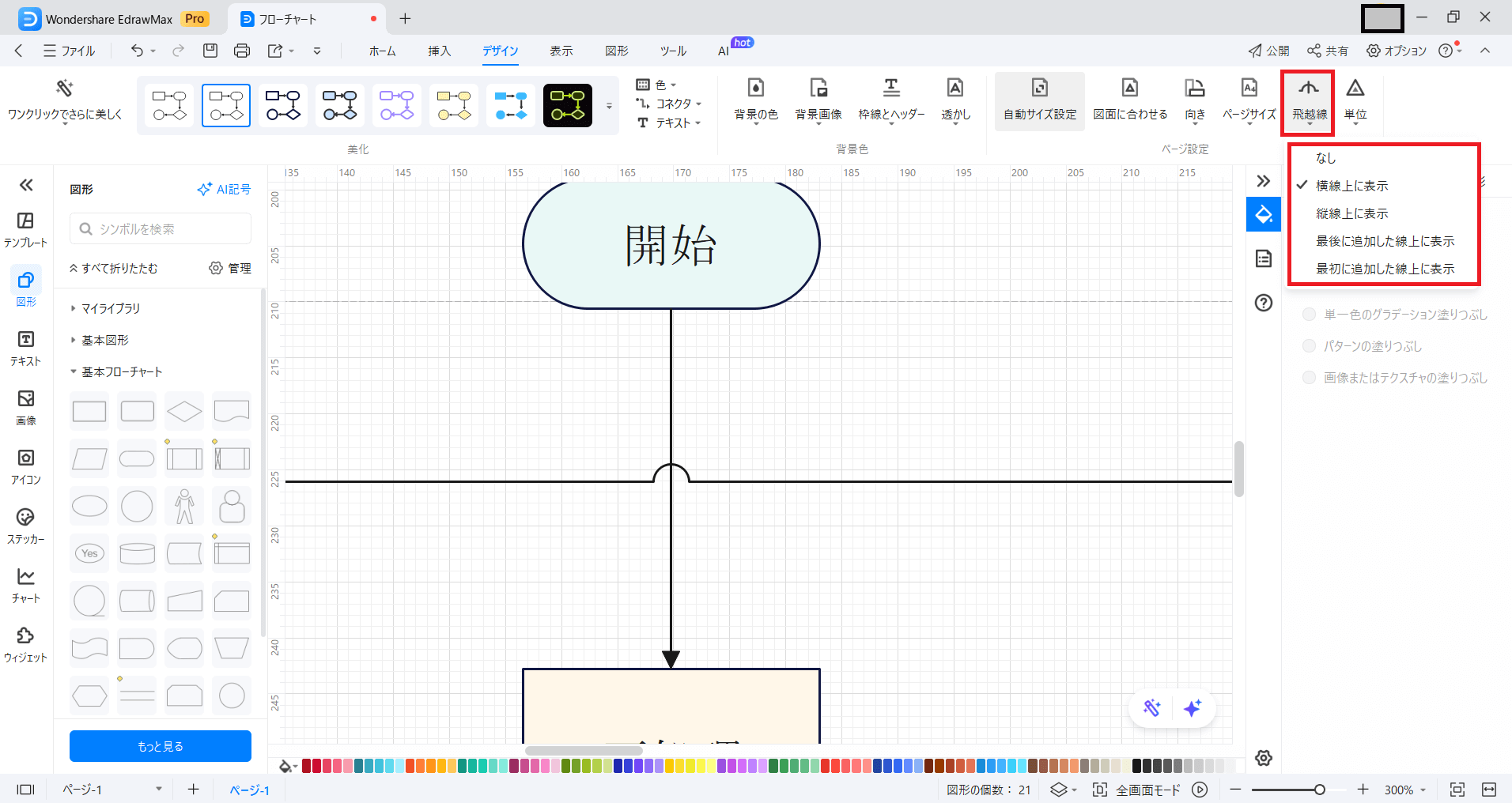This screenshot has width=1512, height=803.
Task: Open テンプレート panel in sidebar
Action: pyautogui.click(x=25, y=230)
